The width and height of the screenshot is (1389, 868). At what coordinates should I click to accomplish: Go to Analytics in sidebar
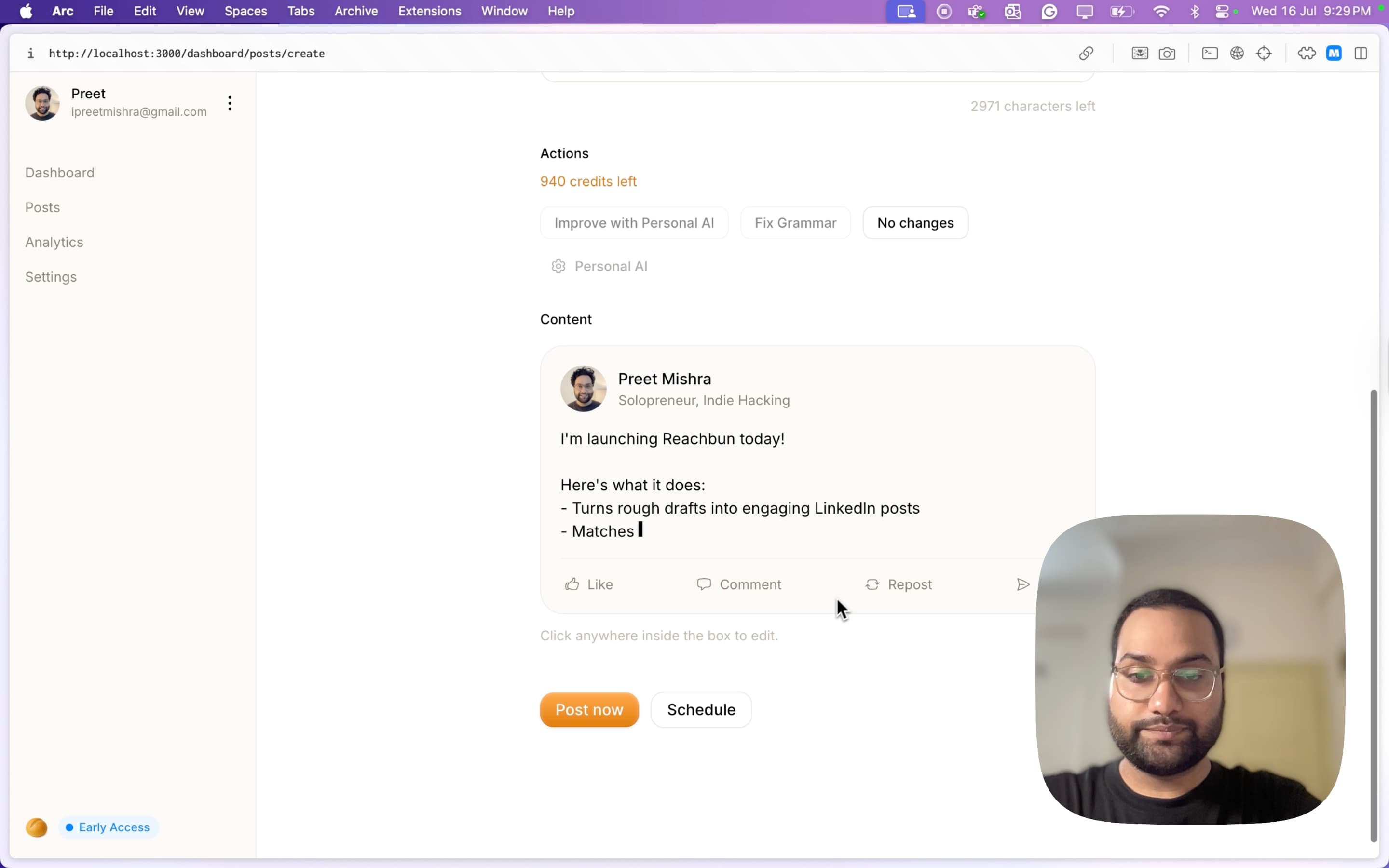(54, 242)
